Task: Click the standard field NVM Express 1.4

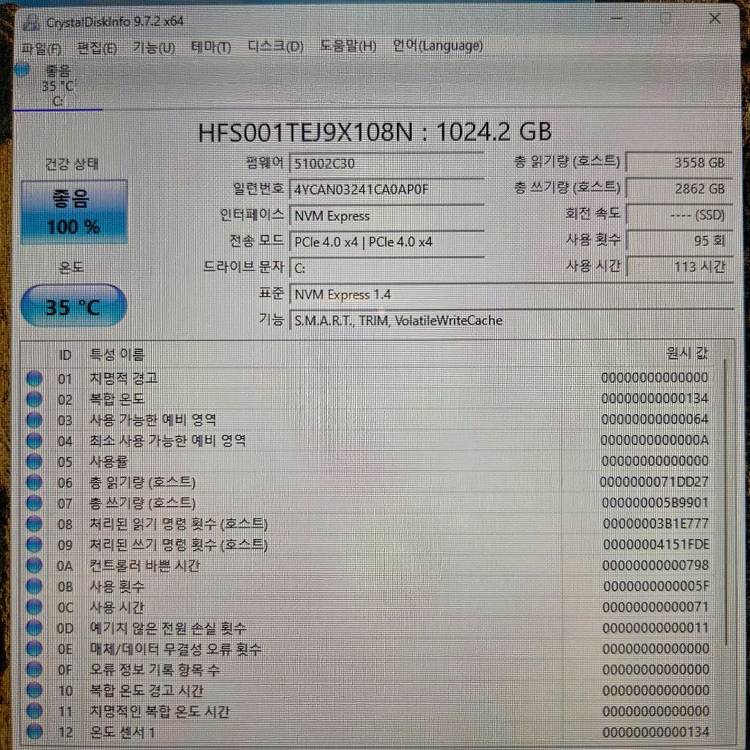Action: click(x=511, y=295)
